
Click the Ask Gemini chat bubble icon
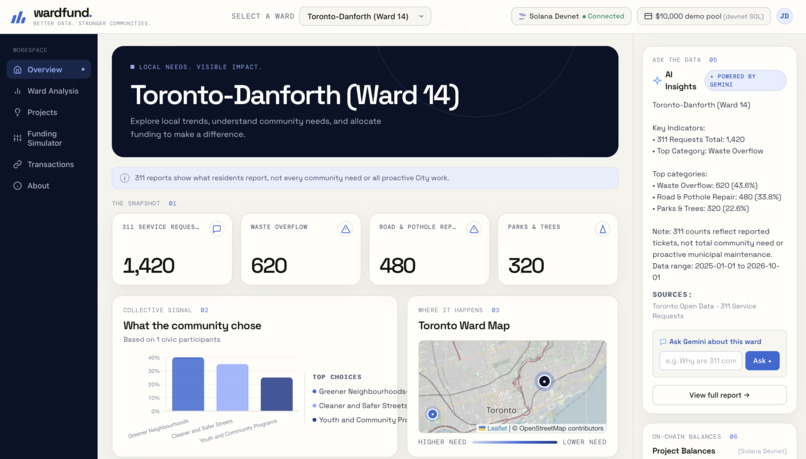tap(663, 342)
